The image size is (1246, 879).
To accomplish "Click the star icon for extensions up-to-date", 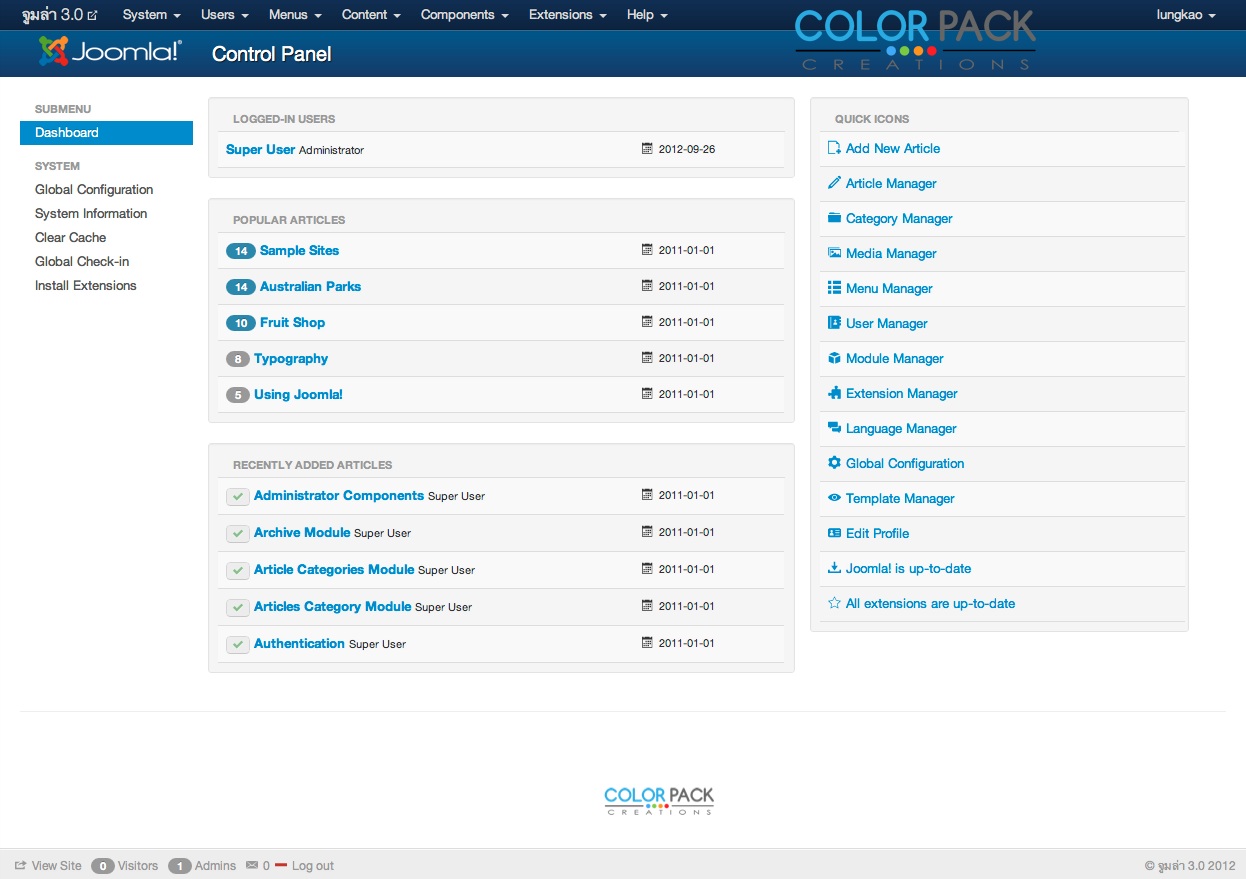I will [x=834, y=603].
